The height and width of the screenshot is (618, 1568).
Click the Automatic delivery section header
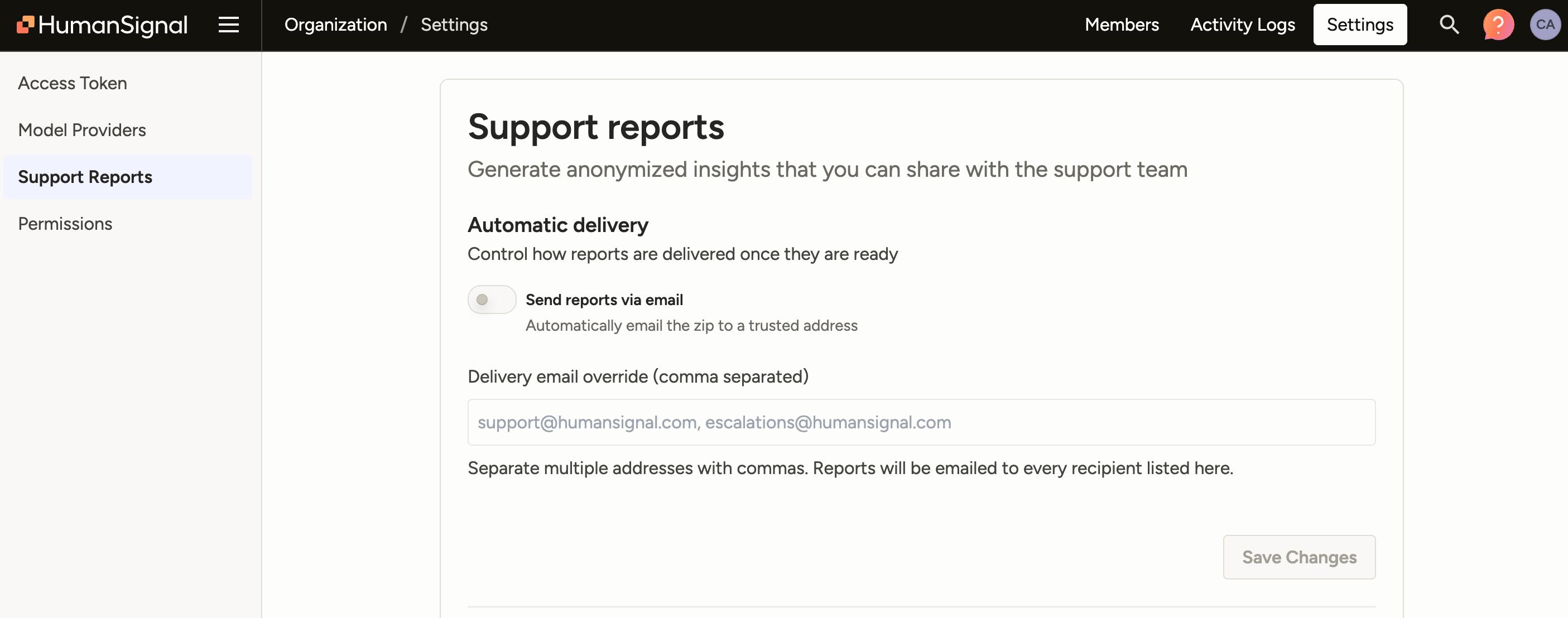click(x=557, y=224)
